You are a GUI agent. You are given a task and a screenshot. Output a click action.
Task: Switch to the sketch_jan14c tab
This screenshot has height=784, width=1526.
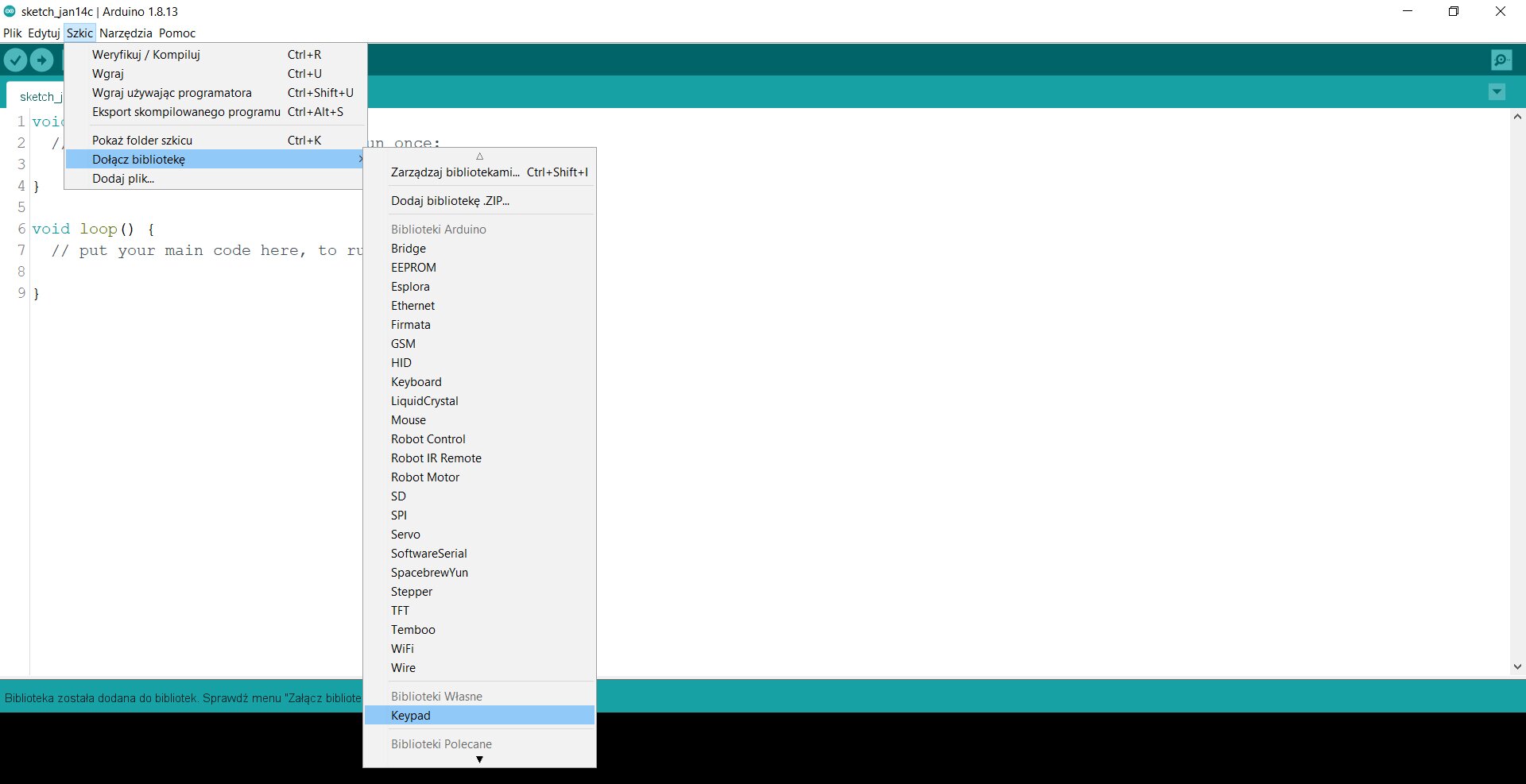point(38,96)
